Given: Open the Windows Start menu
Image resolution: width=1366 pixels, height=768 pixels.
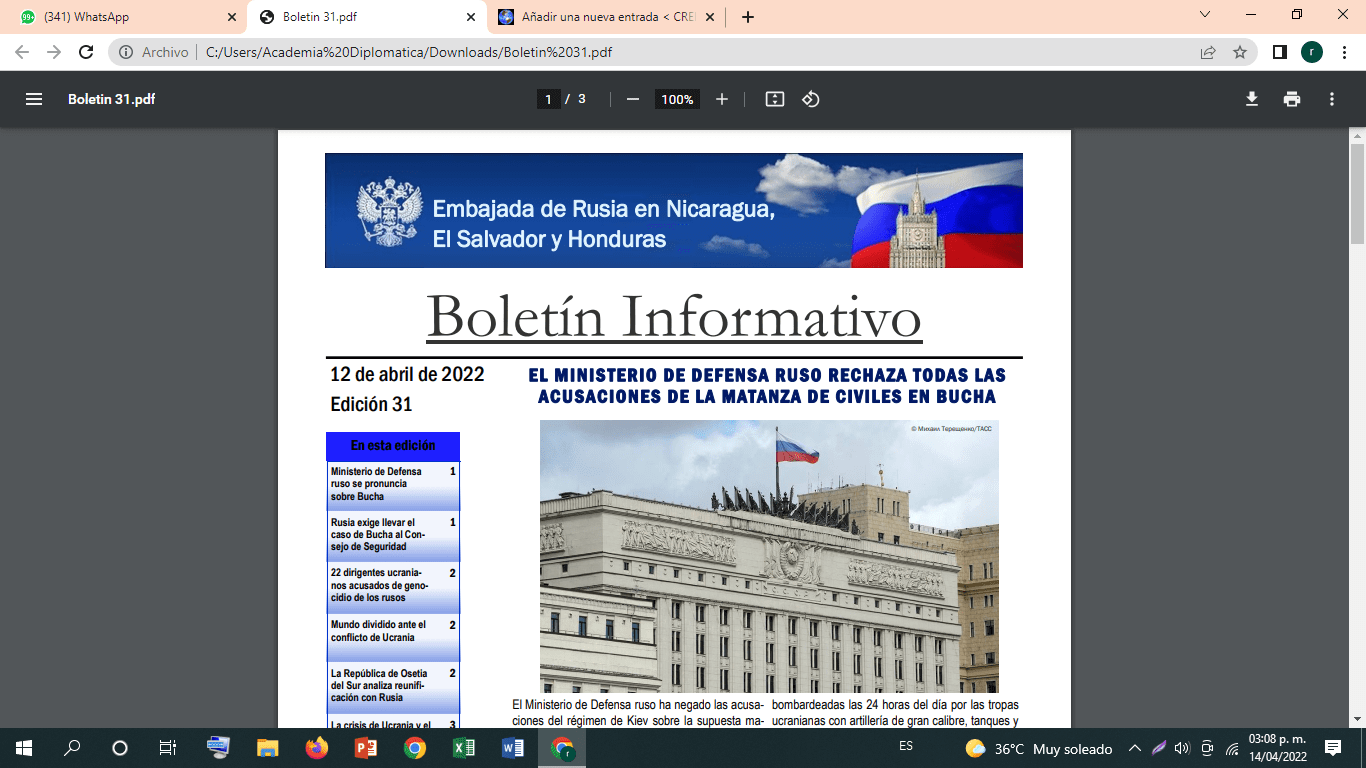Looking at the screenshot, I should point(24,748).
